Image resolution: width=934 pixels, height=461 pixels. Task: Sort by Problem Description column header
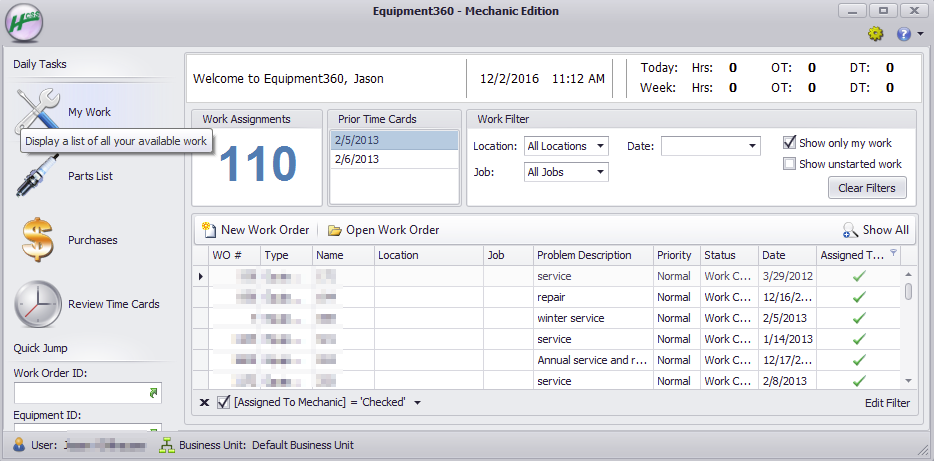click(593, 255)
